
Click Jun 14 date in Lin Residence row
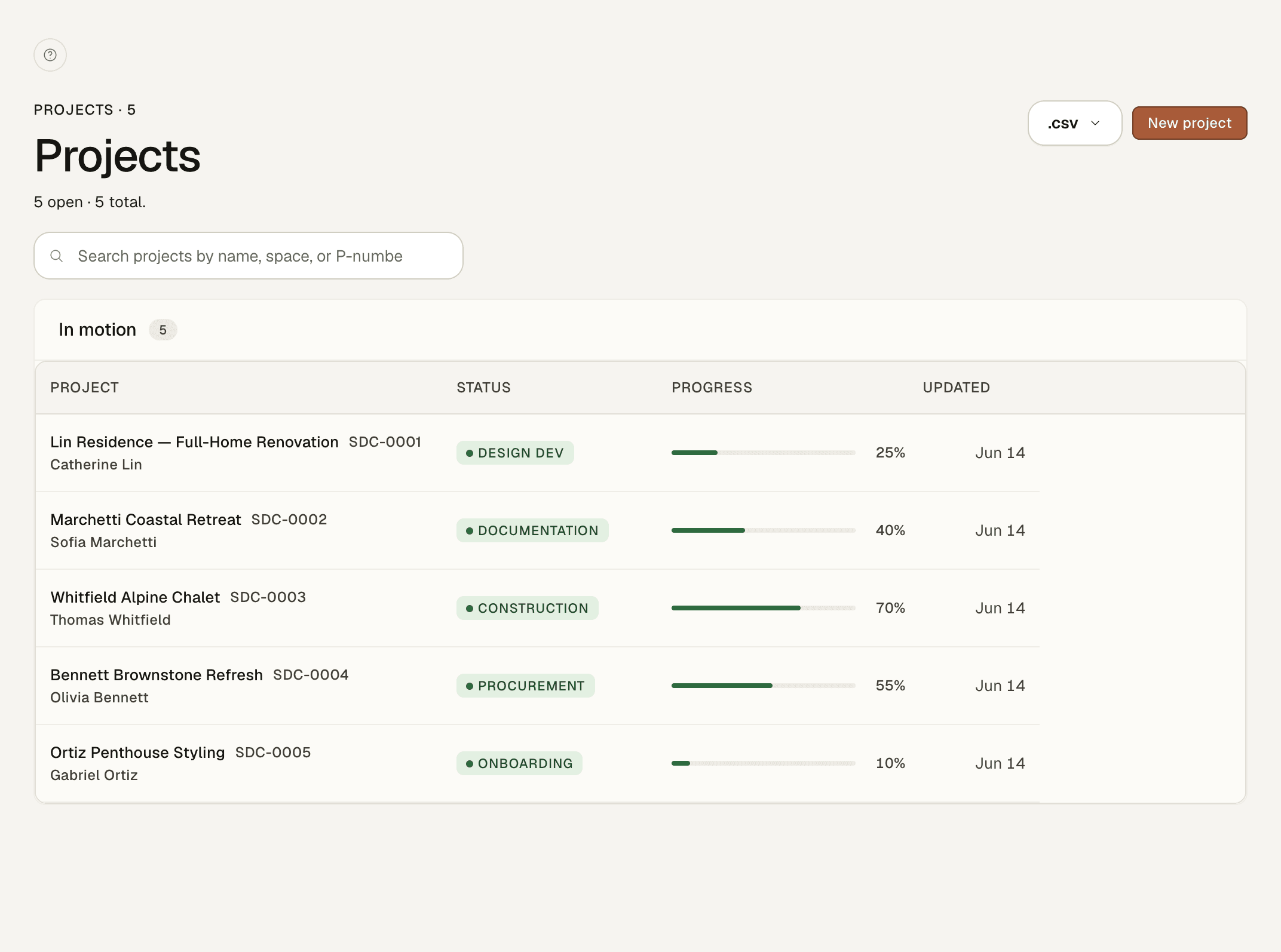pos(1000,453)
